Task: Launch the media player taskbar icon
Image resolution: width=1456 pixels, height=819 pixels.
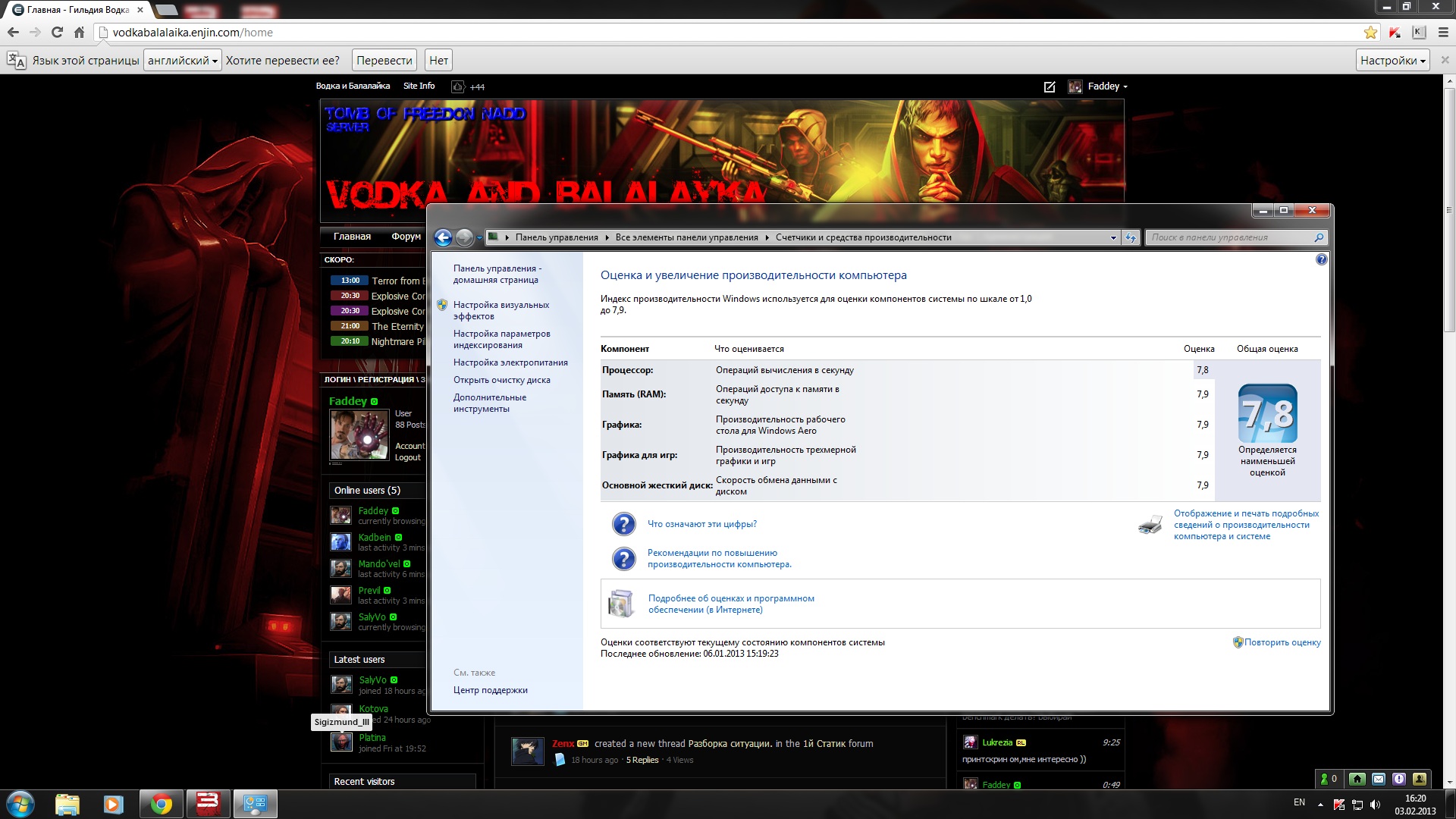Action: 113,804
